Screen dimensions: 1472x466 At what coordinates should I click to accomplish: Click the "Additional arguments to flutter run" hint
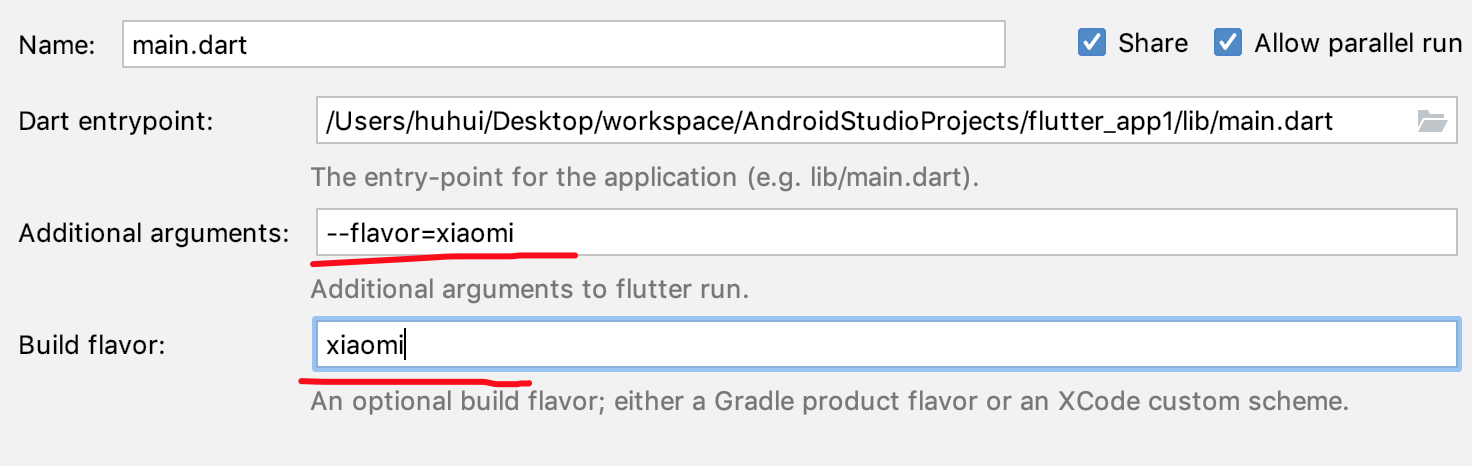[529, 290]
